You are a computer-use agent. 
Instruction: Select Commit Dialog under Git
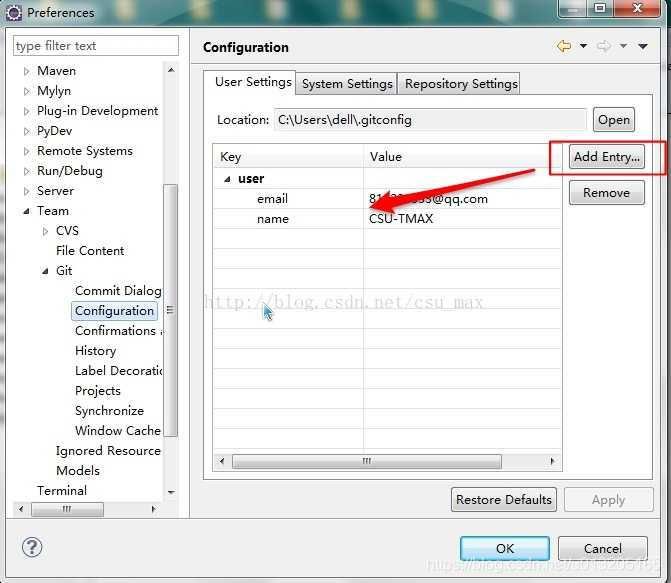pyautogui.click(x=118, y=291)
